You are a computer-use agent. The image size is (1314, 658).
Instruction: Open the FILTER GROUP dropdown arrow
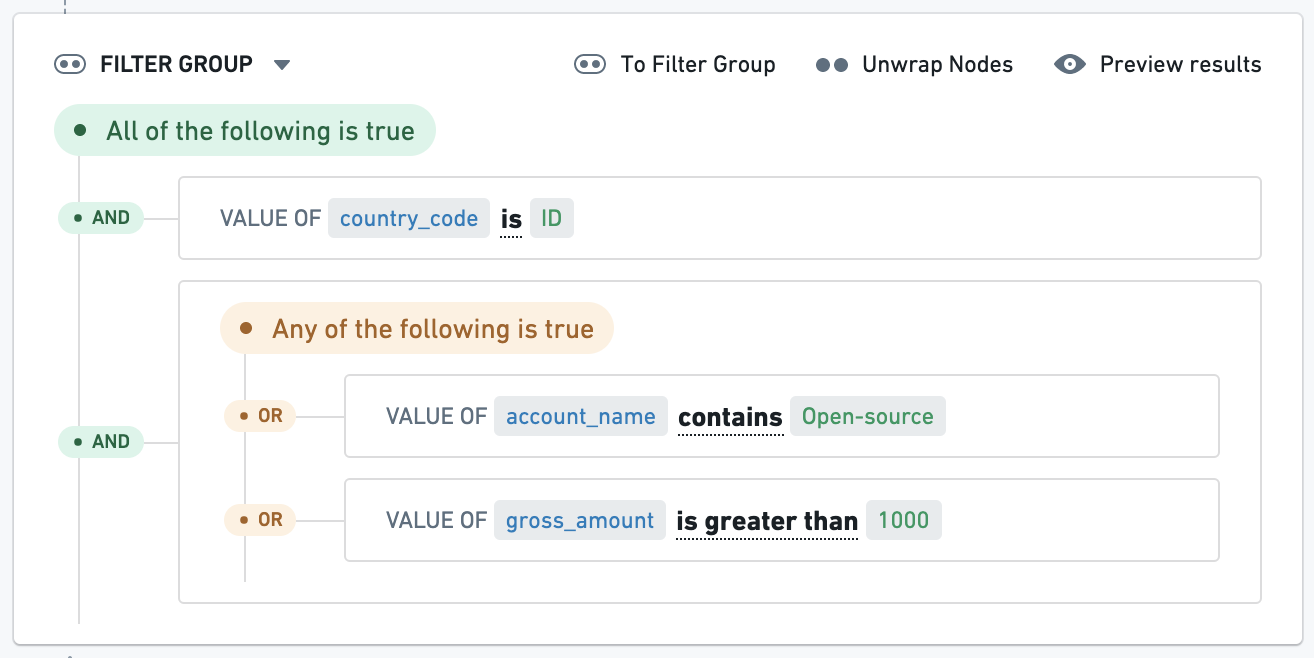(282, 65)
